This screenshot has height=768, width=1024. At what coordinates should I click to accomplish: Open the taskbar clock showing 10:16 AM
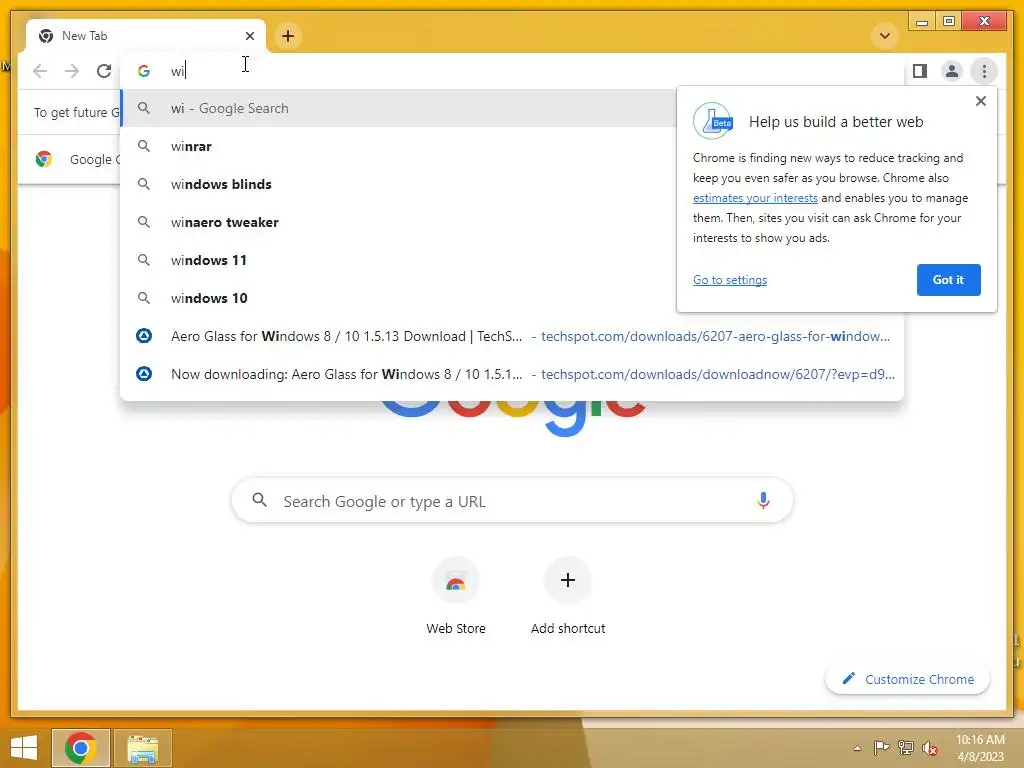(980, 748)
